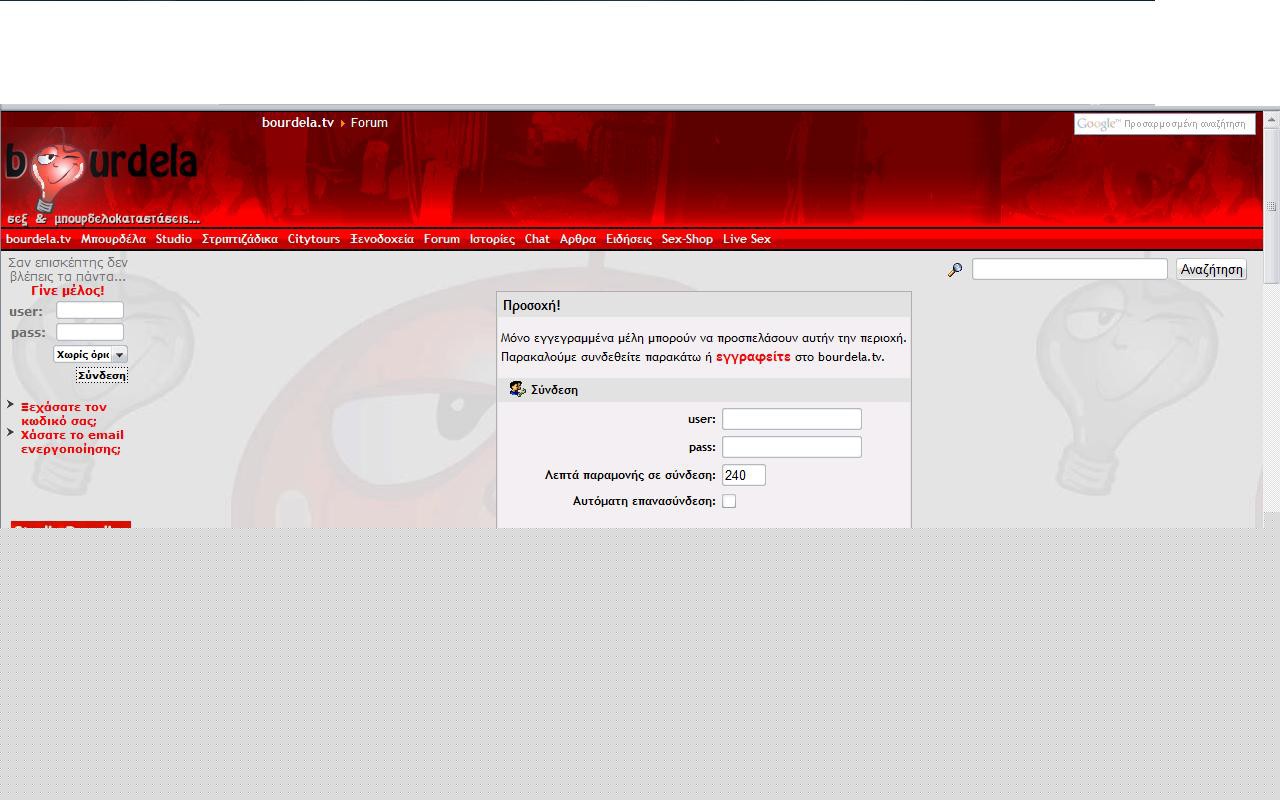Screen dimensions: 1280x800
Task: Click the Λεπτά παραμονής field showing 240
Action: point(743,475)
